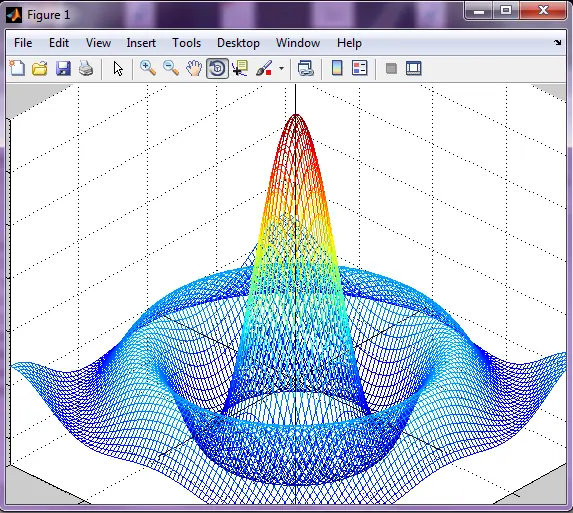Open the View menu
Screen dimensions: 573x513
98,43
